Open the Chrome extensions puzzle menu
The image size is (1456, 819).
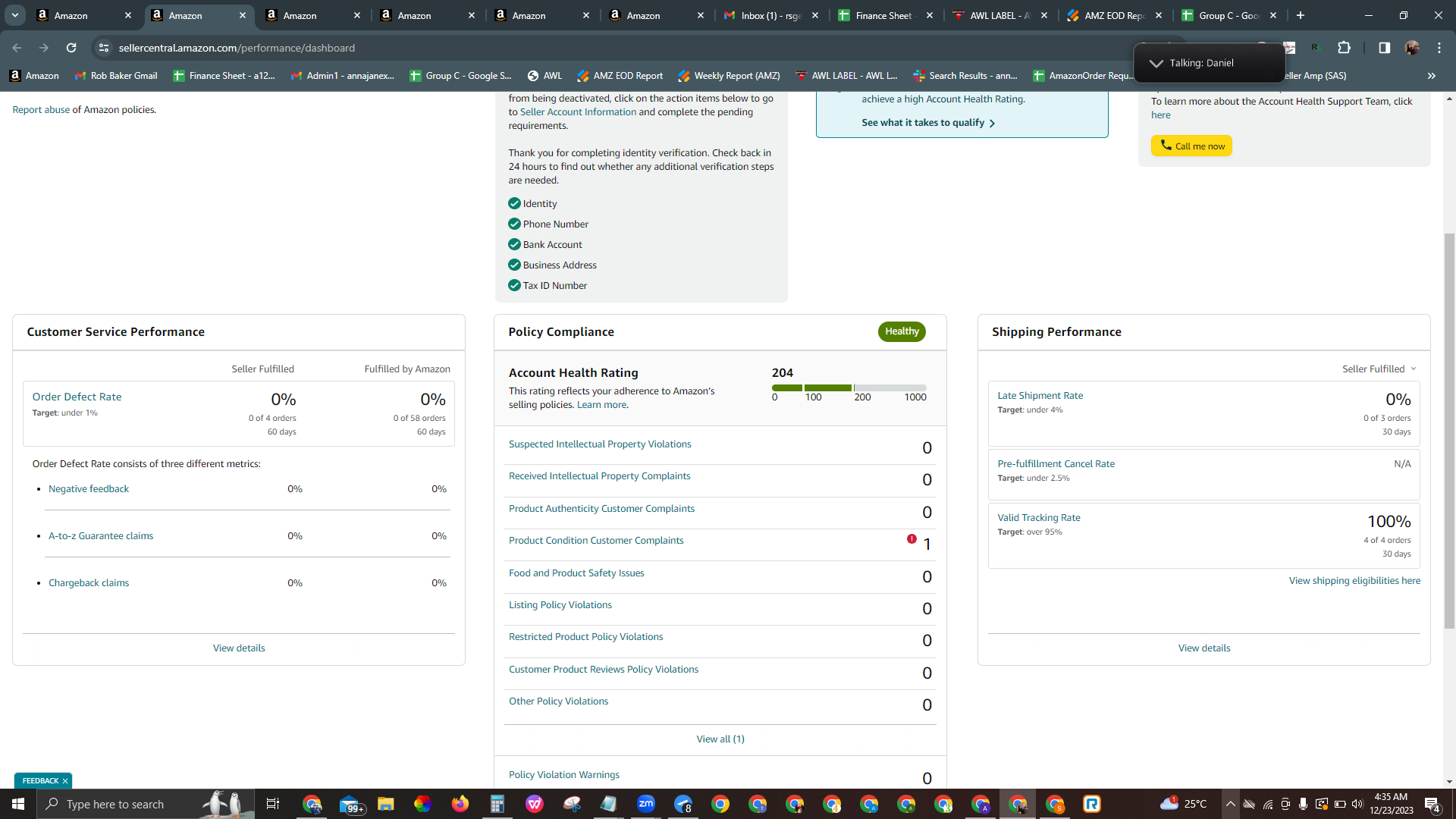tap(1345, 48)
